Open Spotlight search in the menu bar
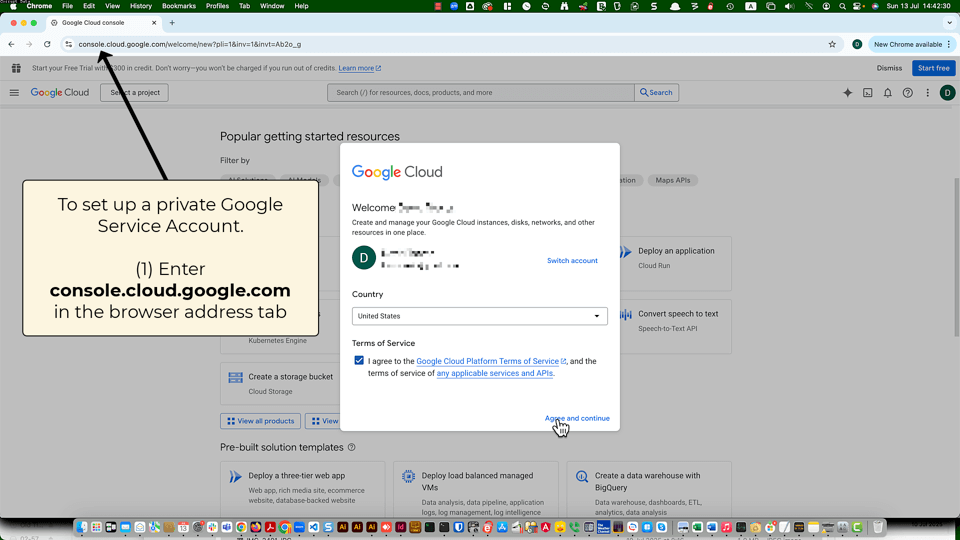This screenshot has width=960, height=540. click(842, 6)
